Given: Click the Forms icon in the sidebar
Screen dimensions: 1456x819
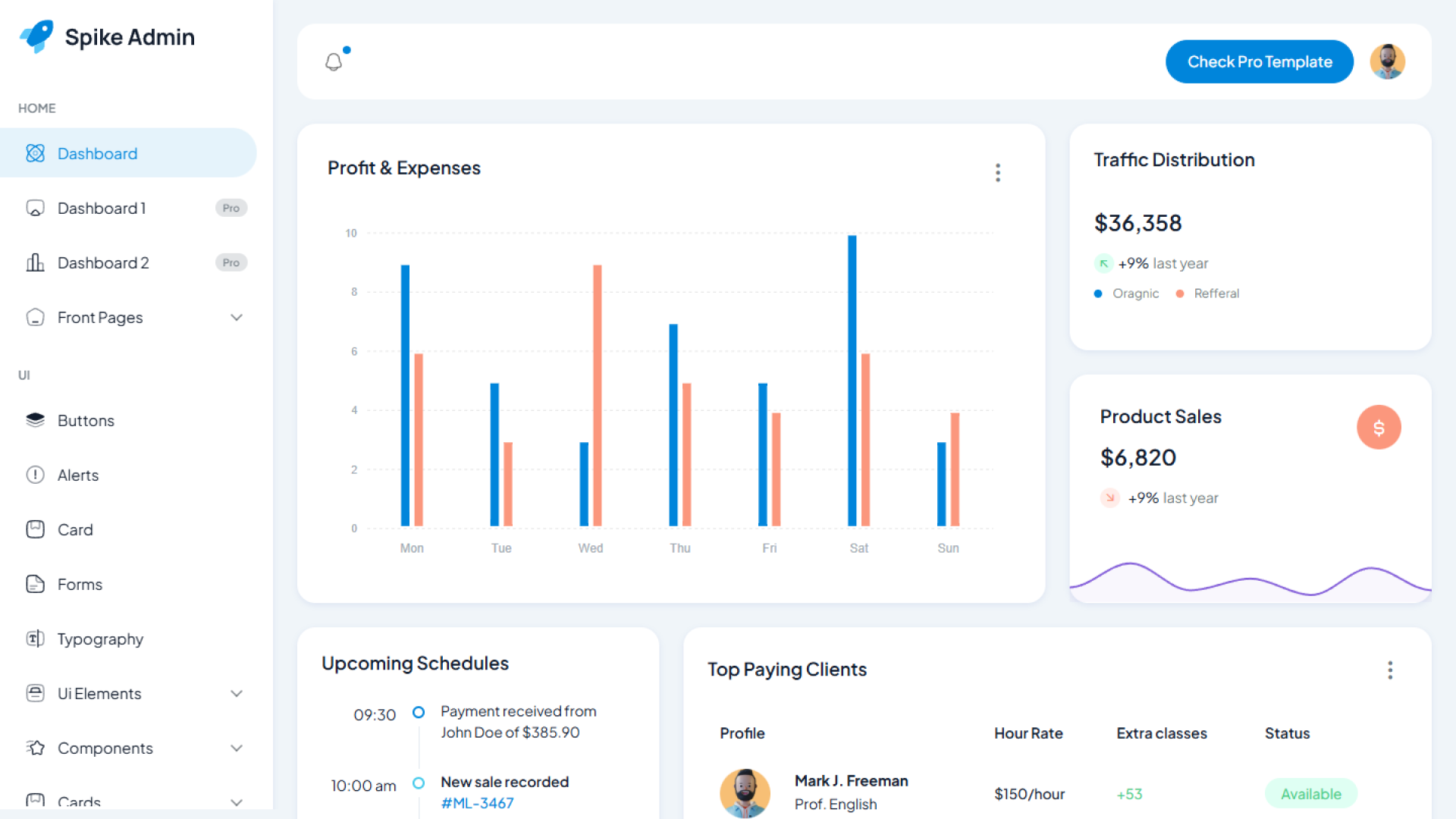Looking at the screenshot, I should pyautogui.click(x=35, y=584).
